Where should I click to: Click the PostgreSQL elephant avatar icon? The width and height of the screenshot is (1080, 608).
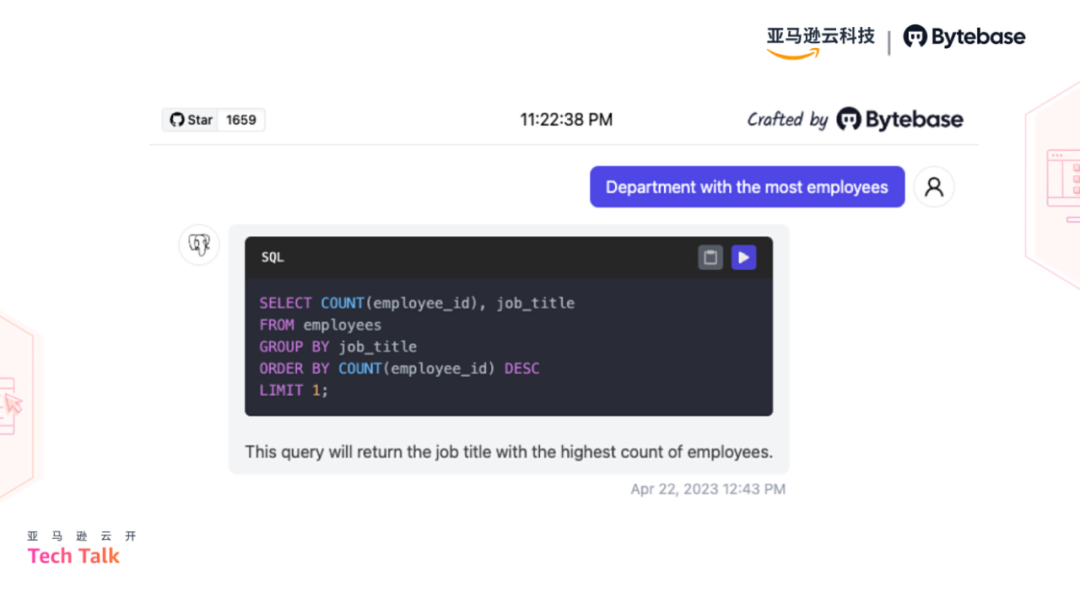pyautogui.click(x=199, y=244)
